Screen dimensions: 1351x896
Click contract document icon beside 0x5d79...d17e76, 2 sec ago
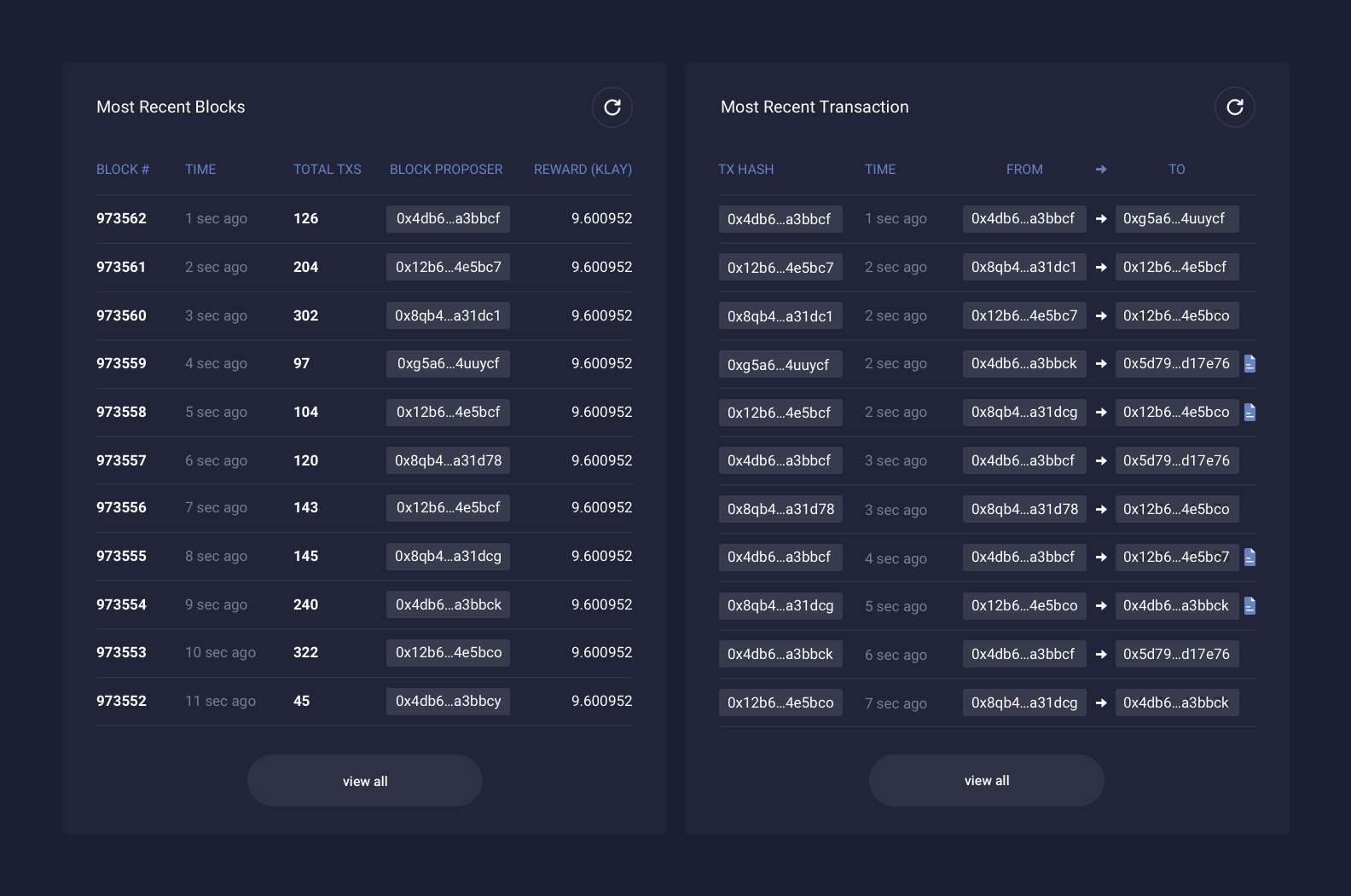point(1250,364)
